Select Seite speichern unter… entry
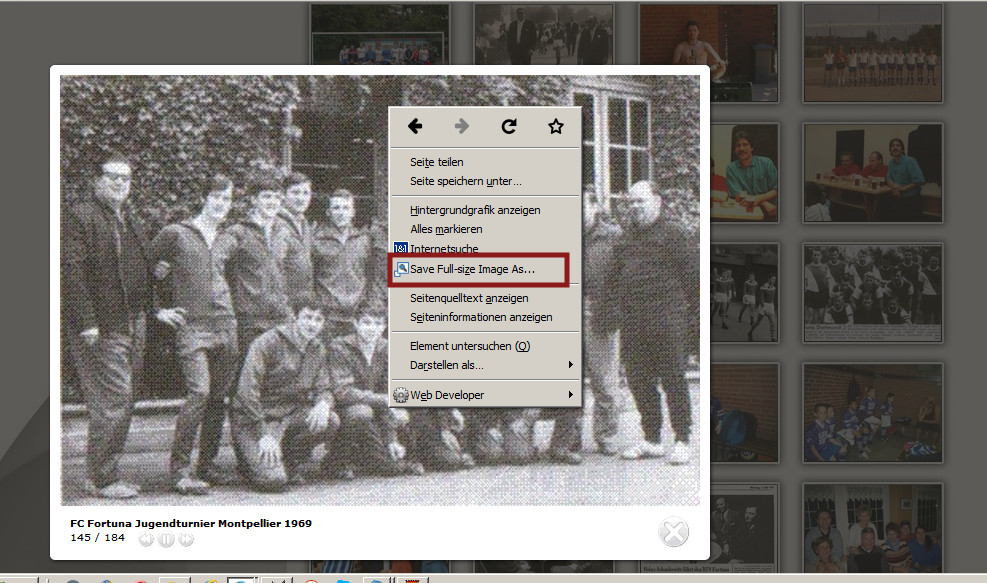 485,181
